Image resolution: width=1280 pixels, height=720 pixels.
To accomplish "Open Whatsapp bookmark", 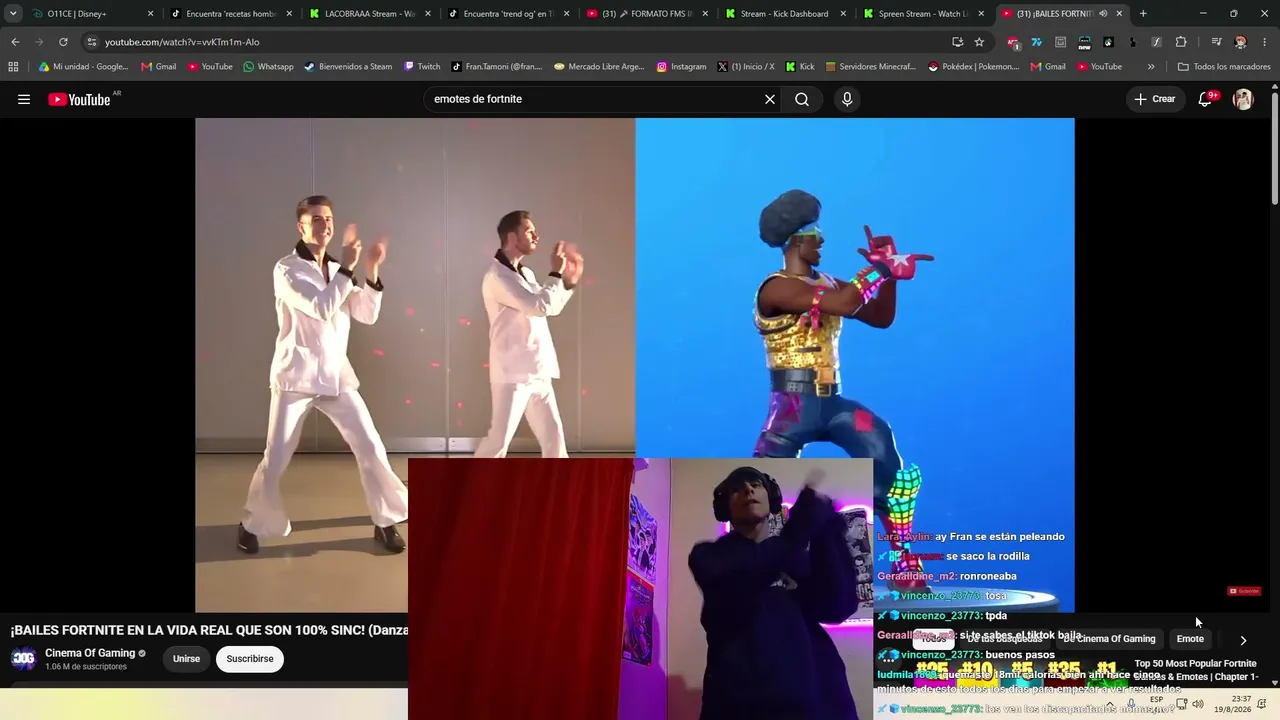I will [268, 67].
